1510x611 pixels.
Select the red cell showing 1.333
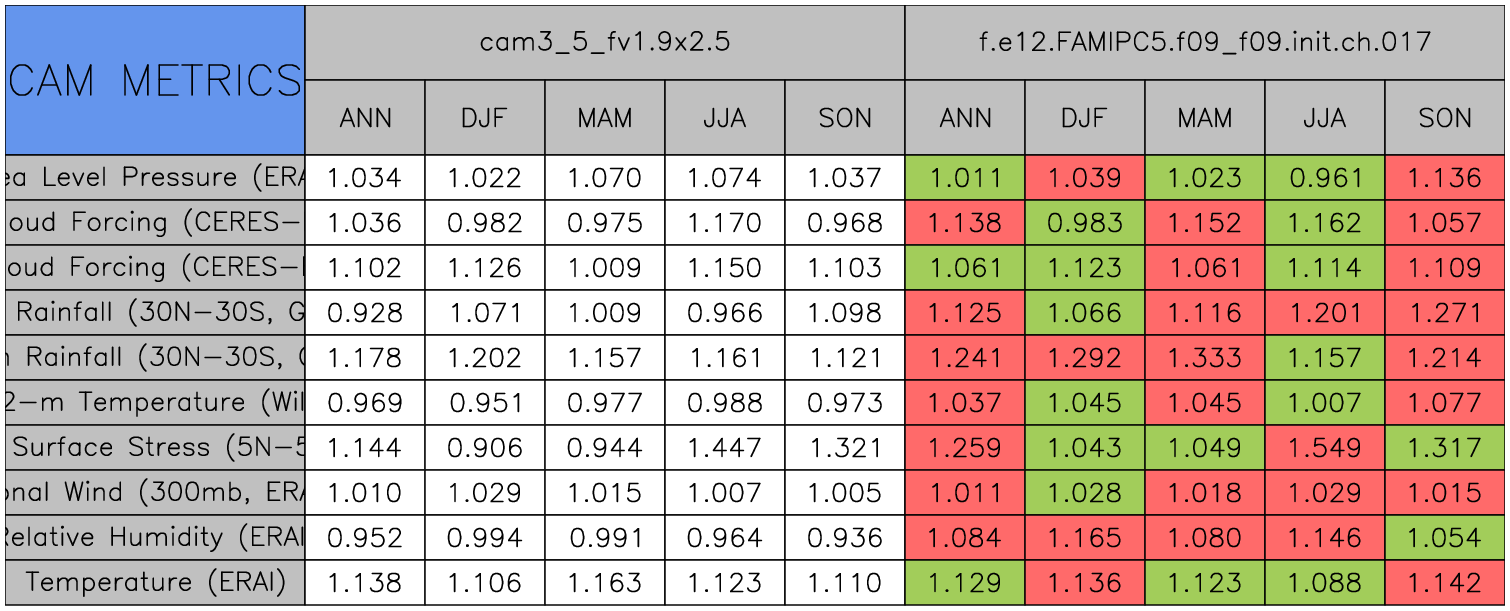(1205, 357)
